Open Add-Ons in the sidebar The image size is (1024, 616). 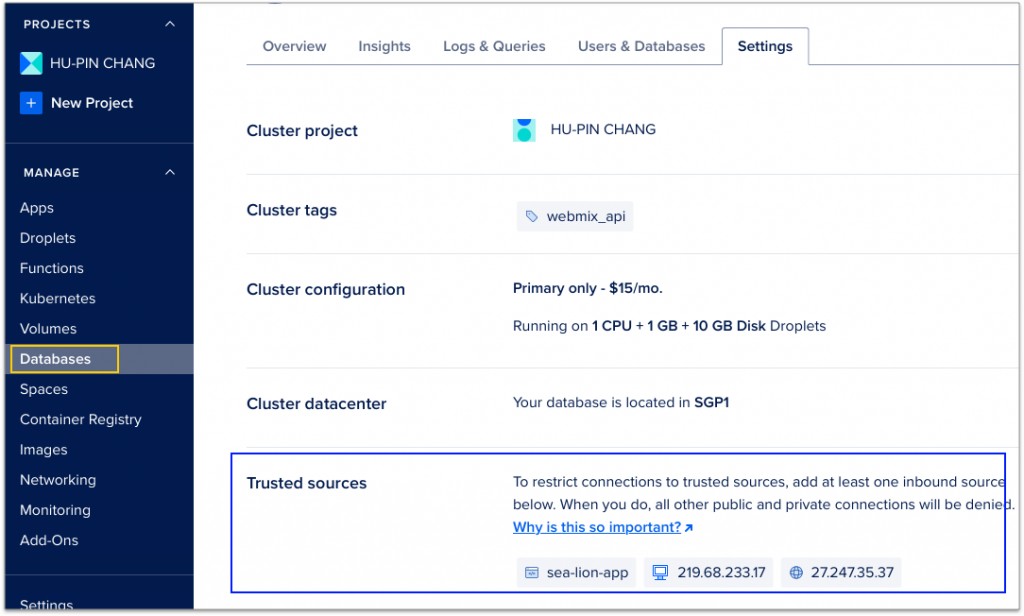coord(49,541)
